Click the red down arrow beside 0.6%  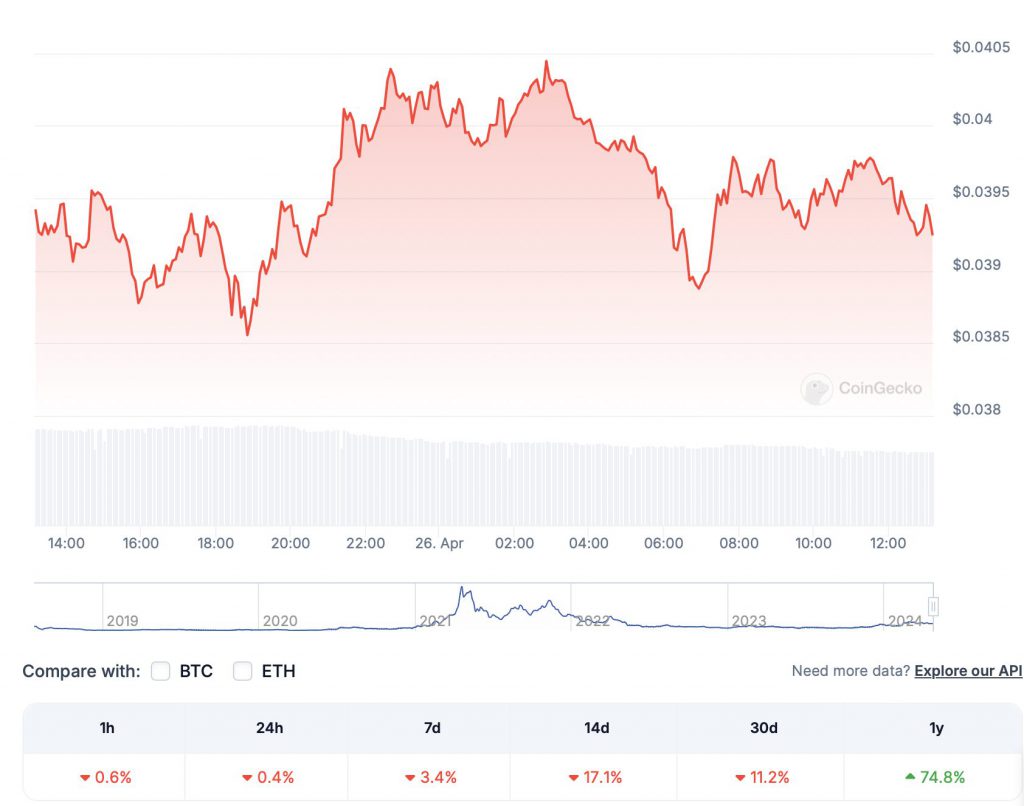pyautogui.click(x=85, y=778)
